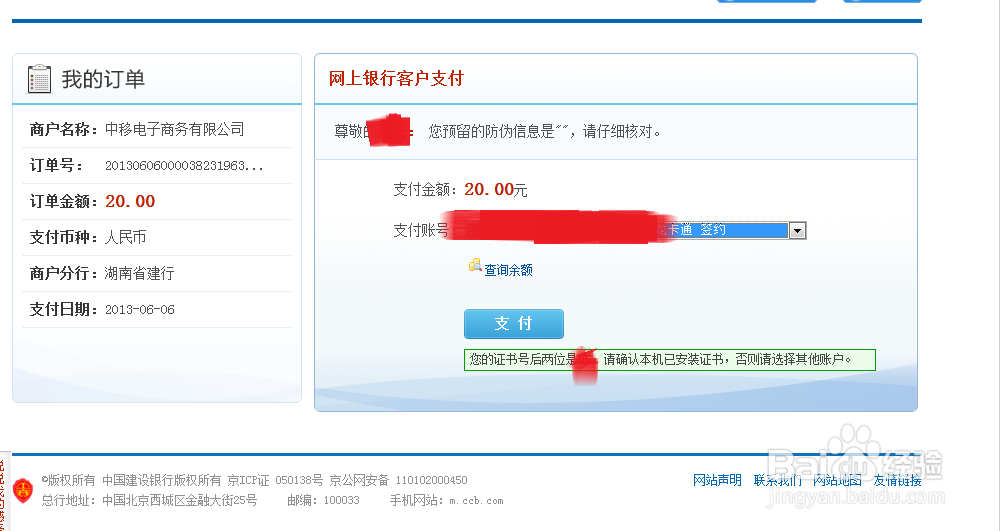Click the branch value 湖南省建行
Viewport: 1000px width, 531px height.
(x=140, y=273)
